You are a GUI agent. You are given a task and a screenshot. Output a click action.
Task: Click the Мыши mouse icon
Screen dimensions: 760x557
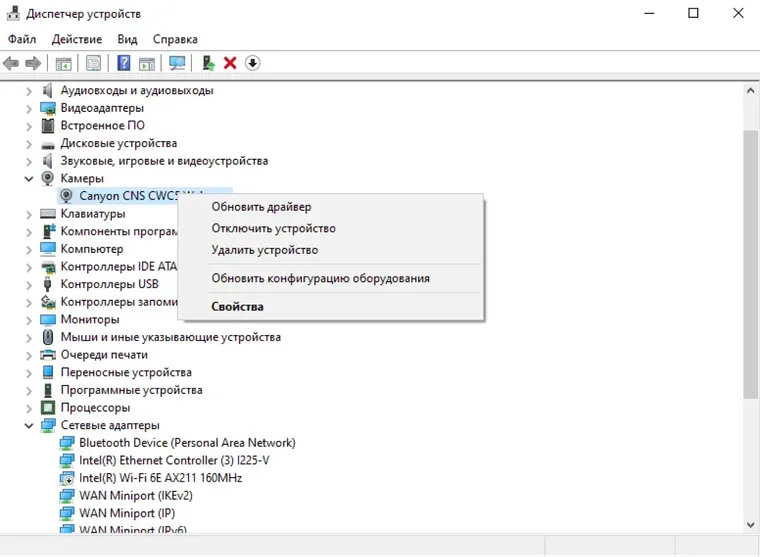(48, 337)
